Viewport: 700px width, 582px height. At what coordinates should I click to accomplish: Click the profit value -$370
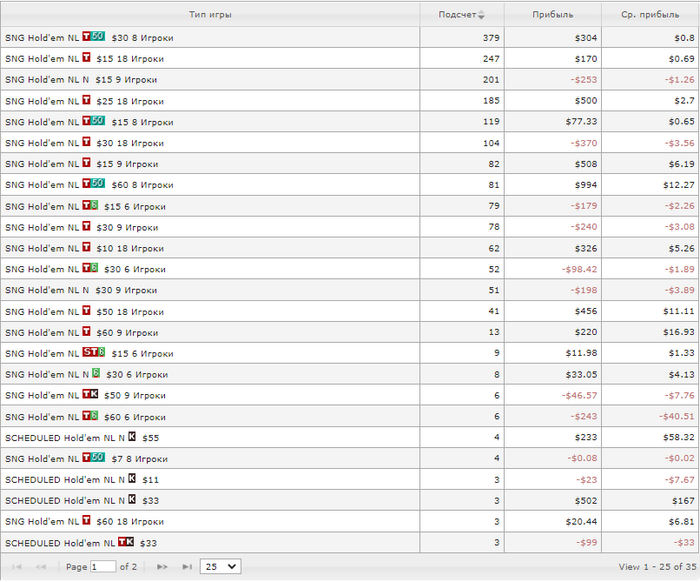583,143
